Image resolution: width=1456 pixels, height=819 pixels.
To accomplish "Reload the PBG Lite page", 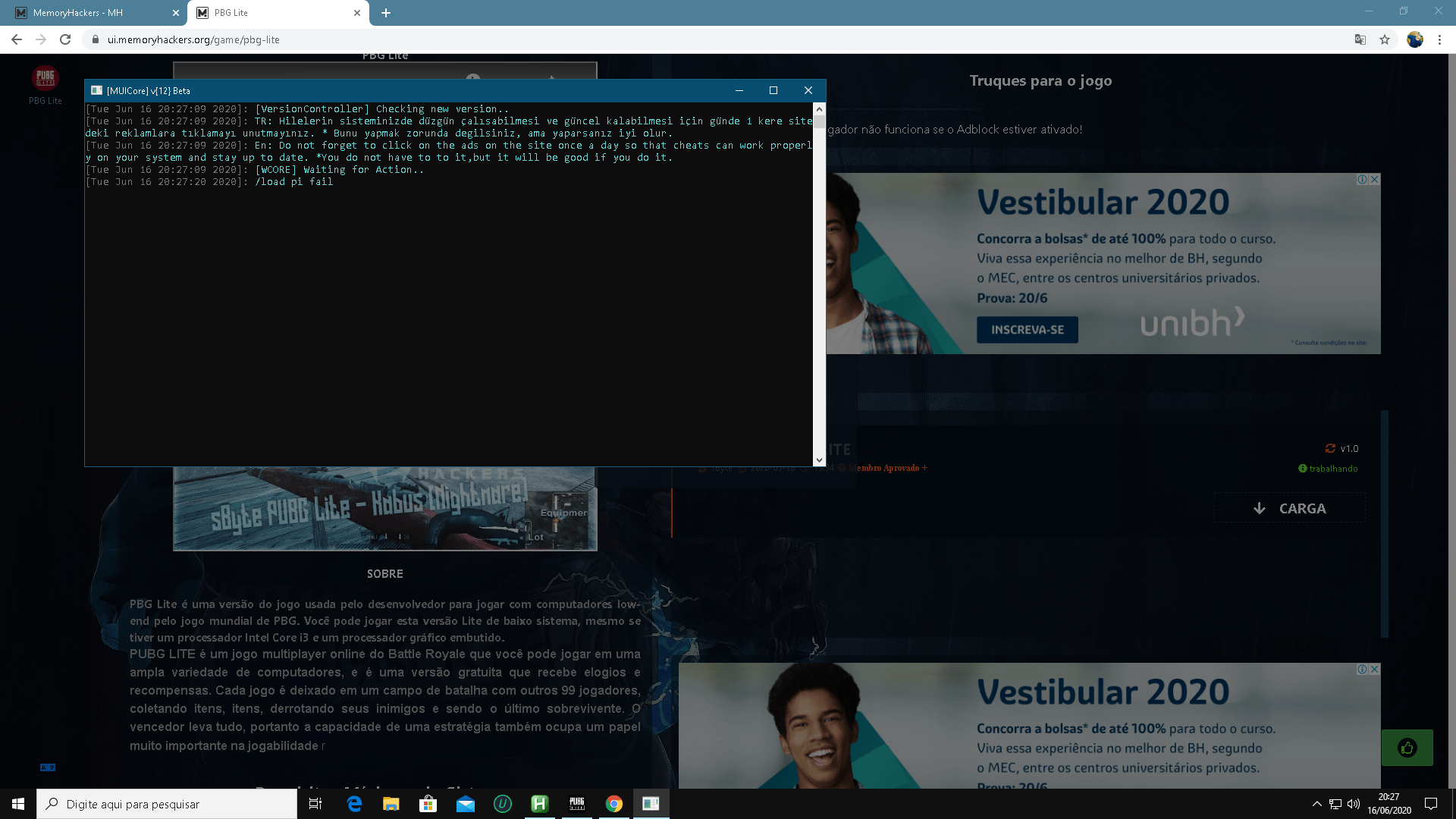I will pyautogui.click(x=65, y=39).
